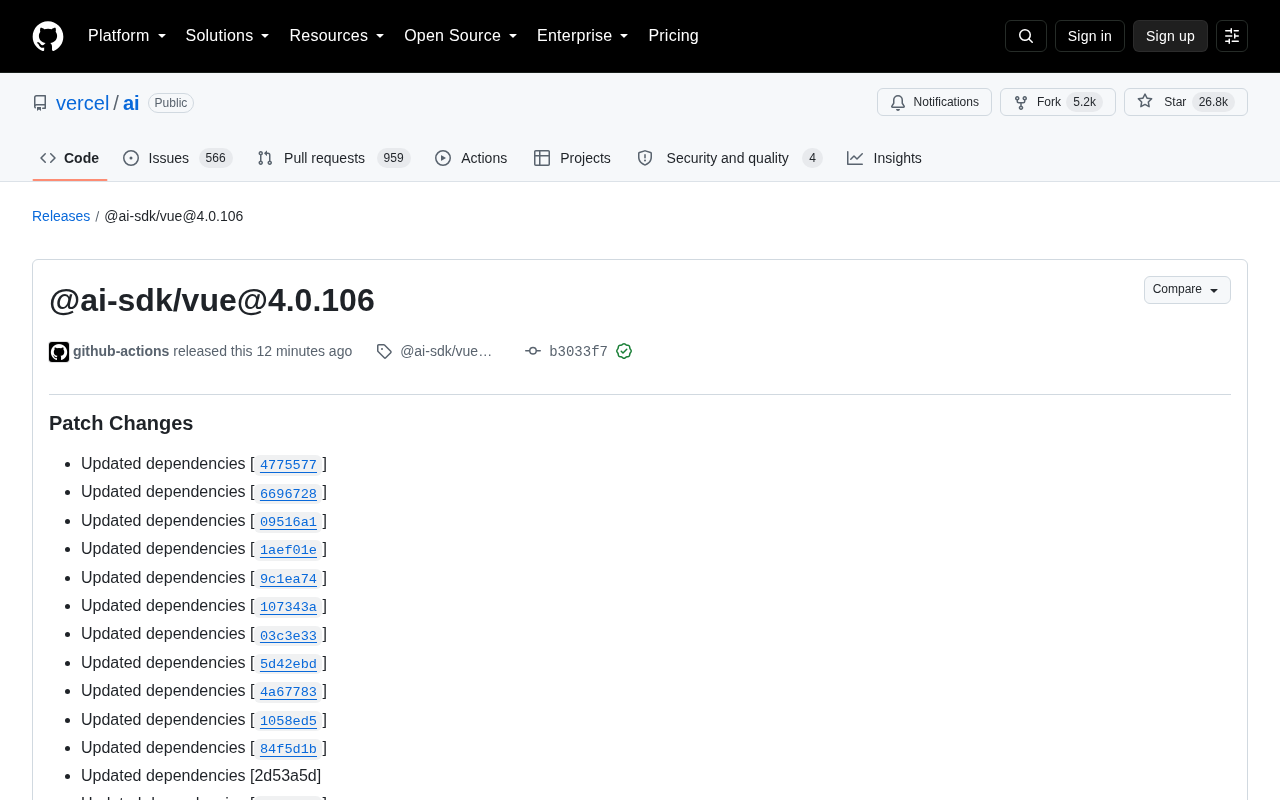Click the repository icon beside vercel
Screen dimensions: 1280x800
[x=40, y=103]
